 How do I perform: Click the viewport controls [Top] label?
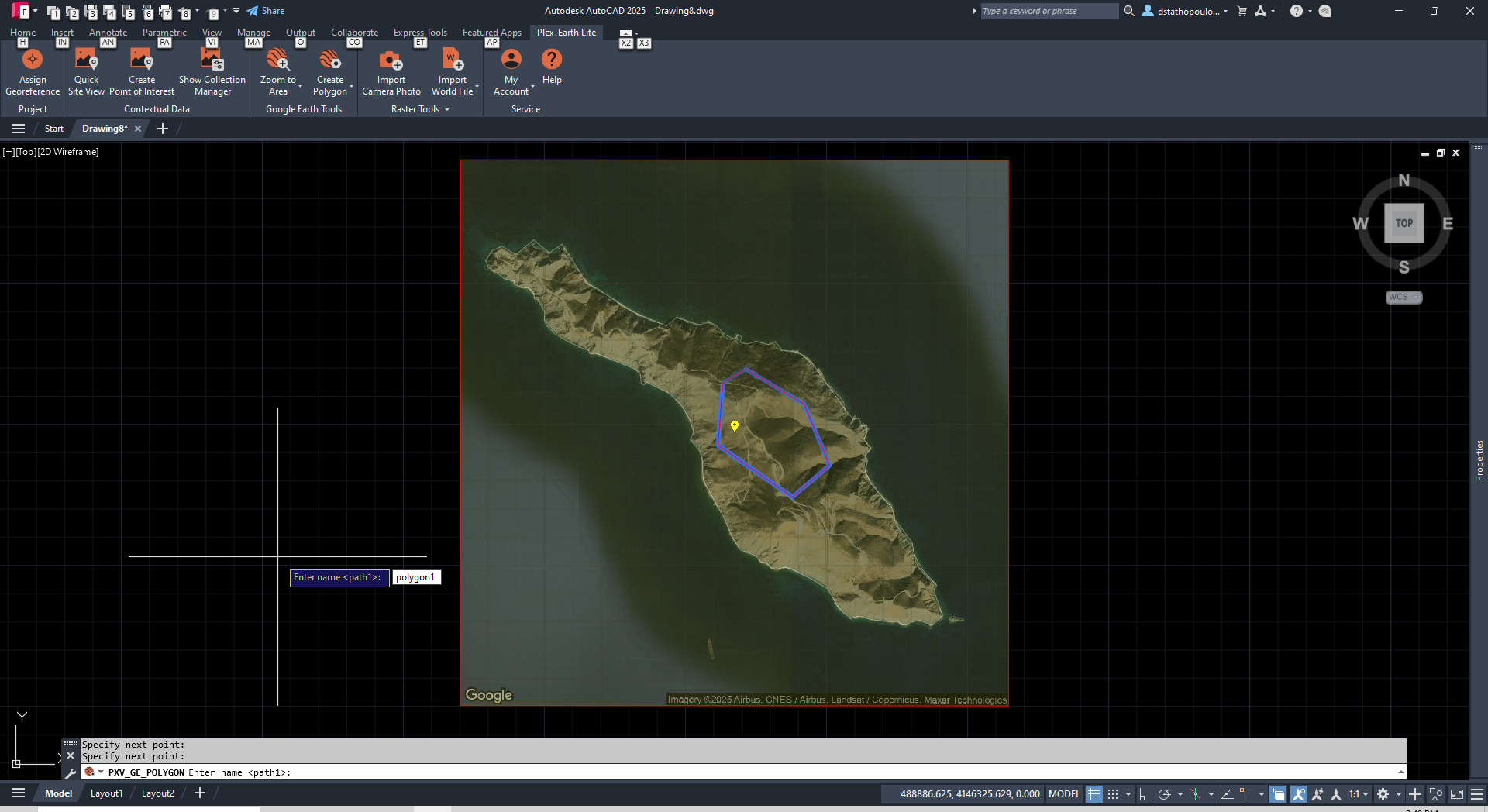pos(26,152)
